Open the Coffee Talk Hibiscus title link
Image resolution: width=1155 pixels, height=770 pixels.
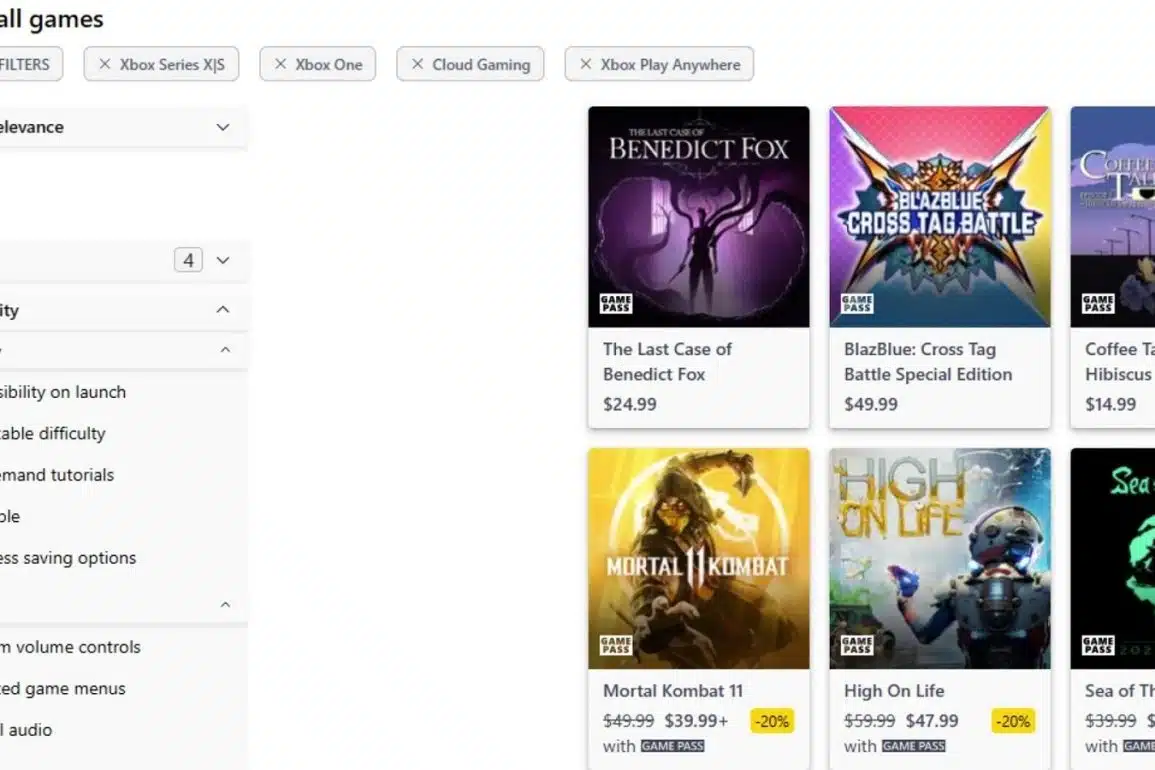point(1120,362)
